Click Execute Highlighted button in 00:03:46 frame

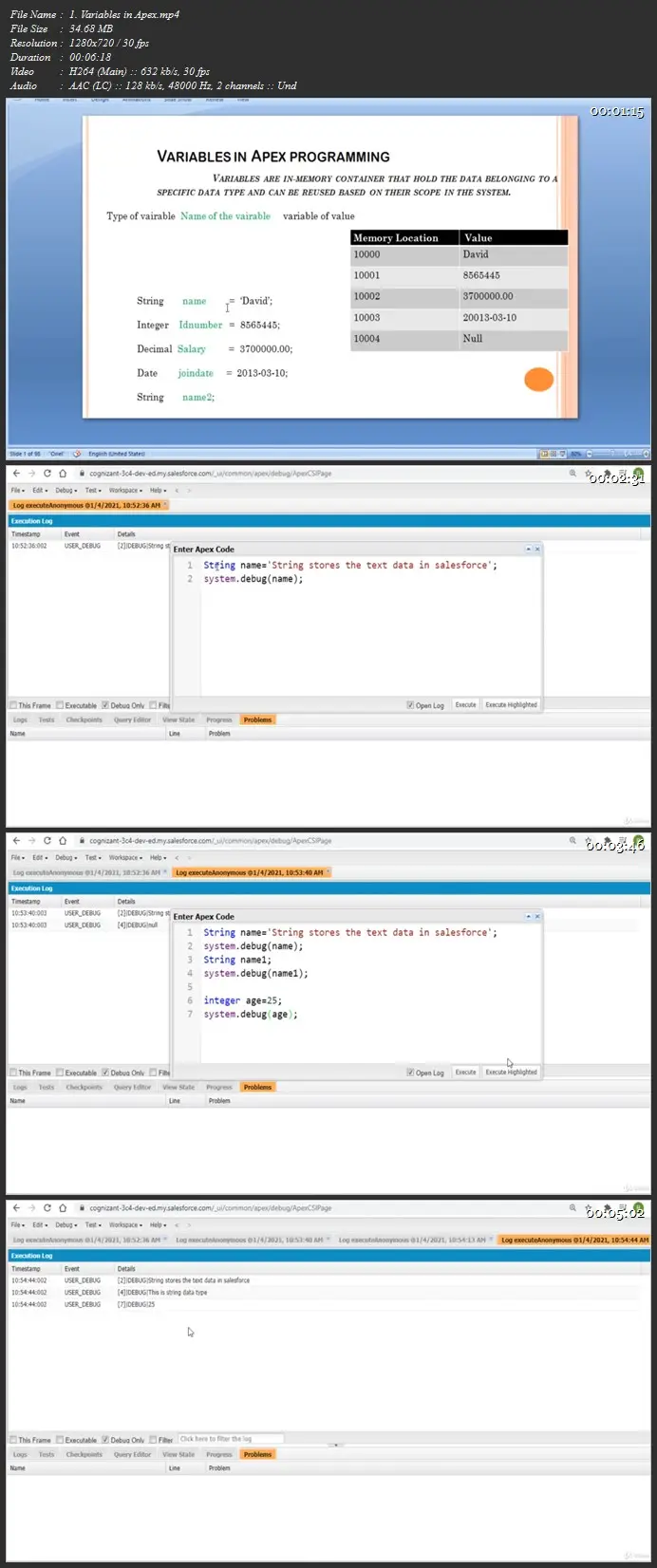[x=511, y=1073]
